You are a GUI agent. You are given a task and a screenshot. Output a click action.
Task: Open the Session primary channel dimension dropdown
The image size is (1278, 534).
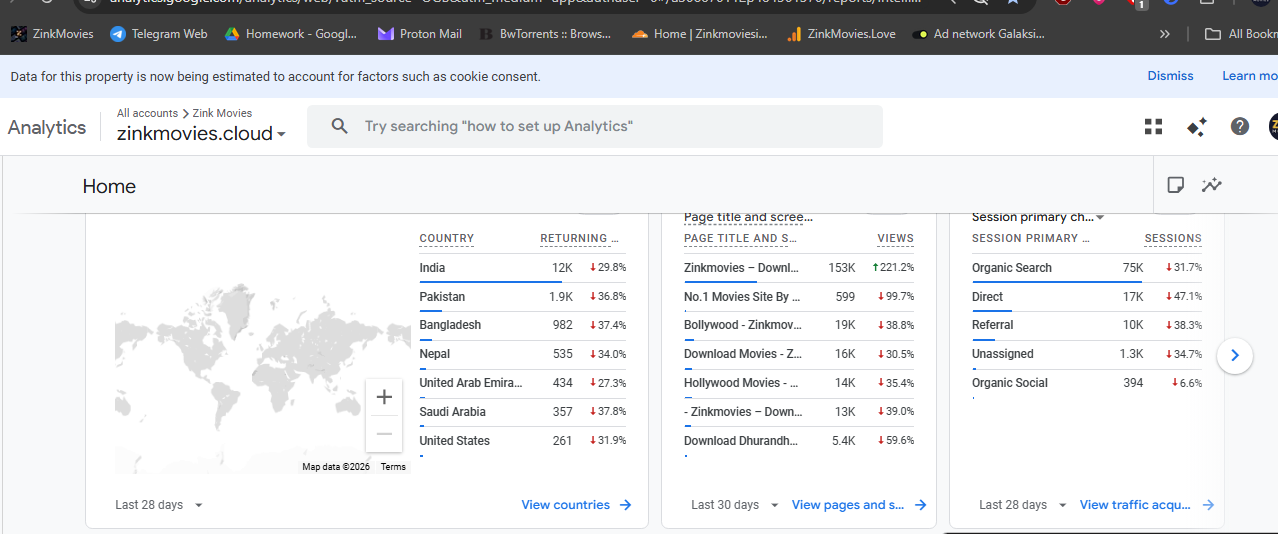(1038, 217)
